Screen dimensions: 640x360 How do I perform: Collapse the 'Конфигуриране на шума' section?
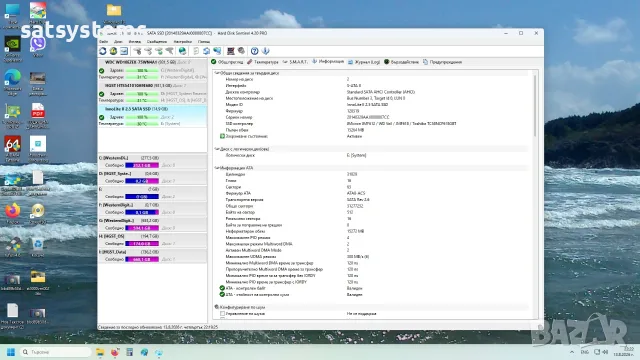click(x=217, y=307)
